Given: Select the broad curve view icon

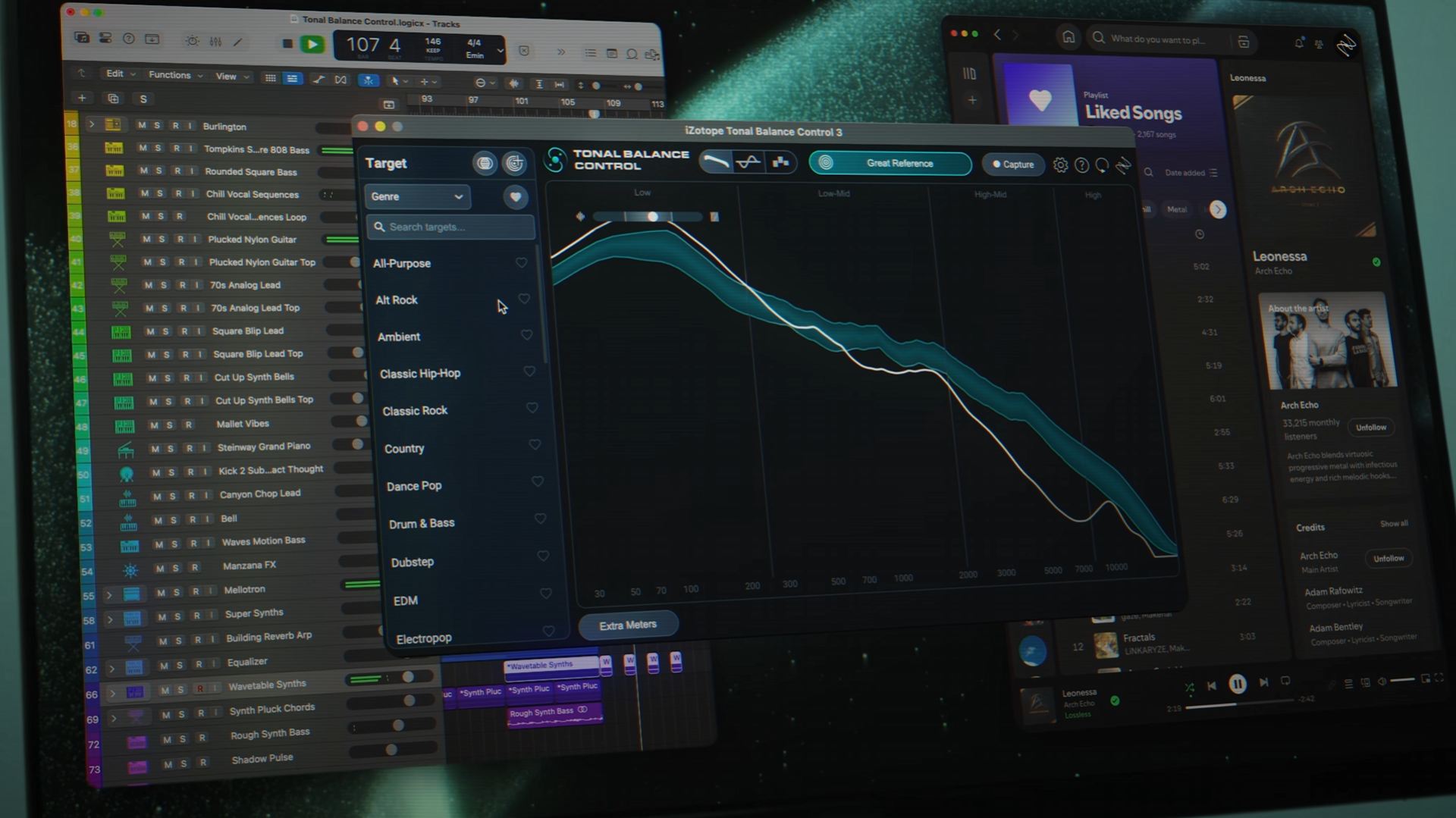Looking at the screenshot, I should click(x=715, y=162).
